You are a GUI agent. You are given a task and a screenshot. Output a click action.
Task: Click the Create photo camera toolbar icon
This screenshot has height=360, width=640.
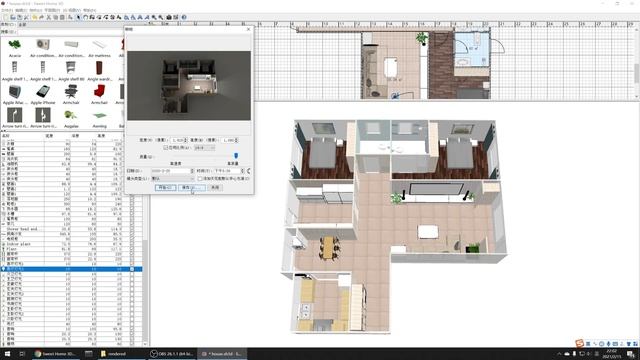pyautogui.click(x=169, y=17)
